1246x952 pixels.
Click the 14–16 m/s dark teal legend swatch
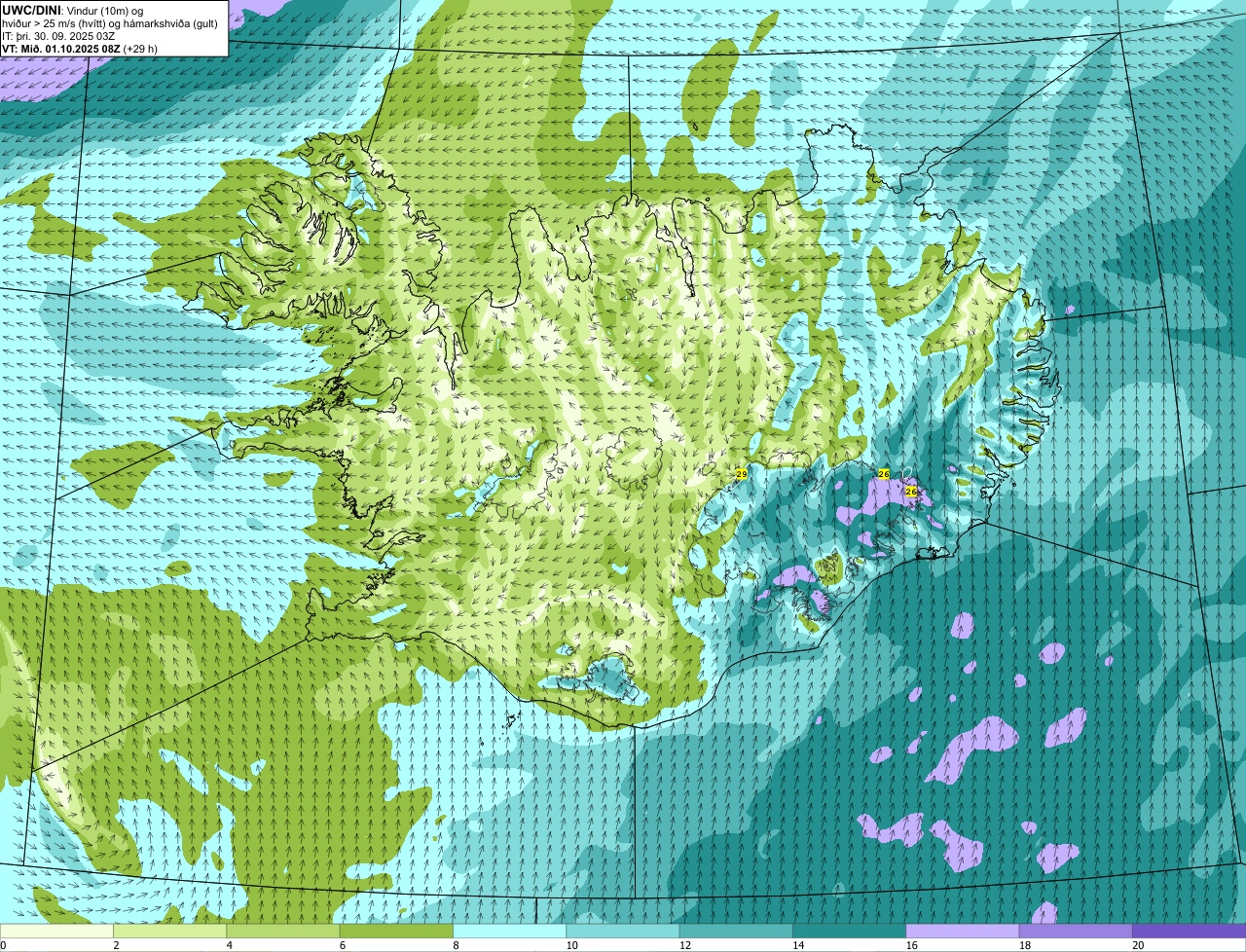click(x=850, y=931)
